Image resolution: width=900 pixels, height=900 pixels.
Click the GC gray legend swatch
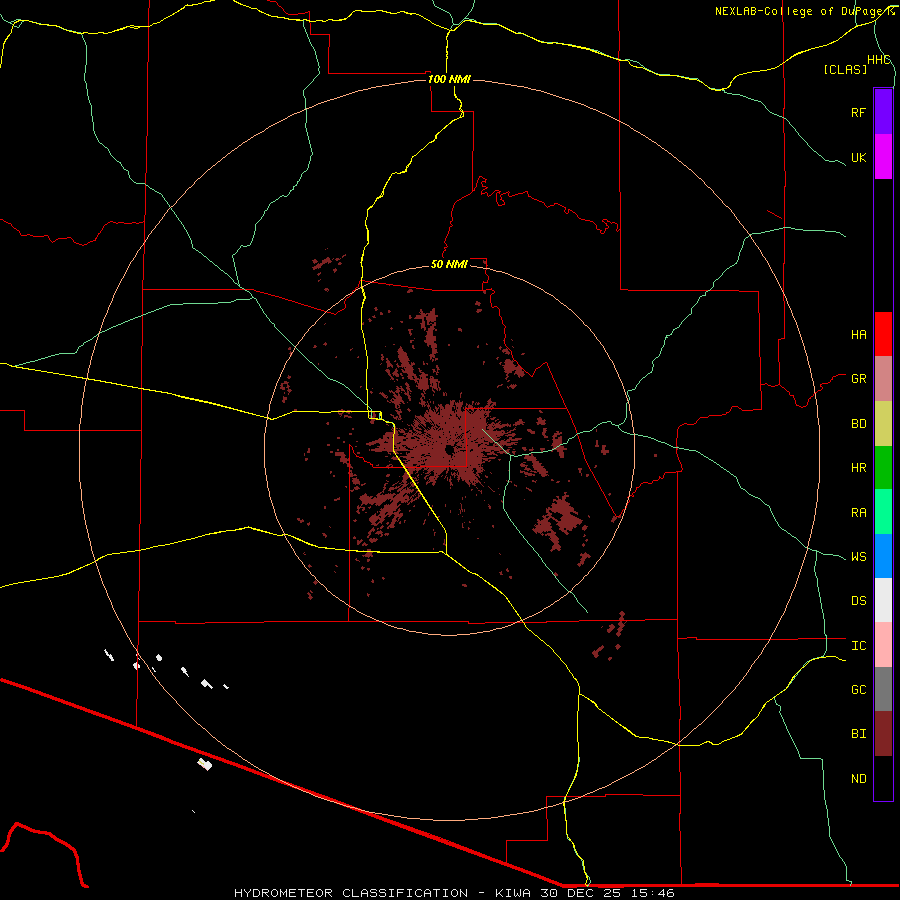[883, 689]
